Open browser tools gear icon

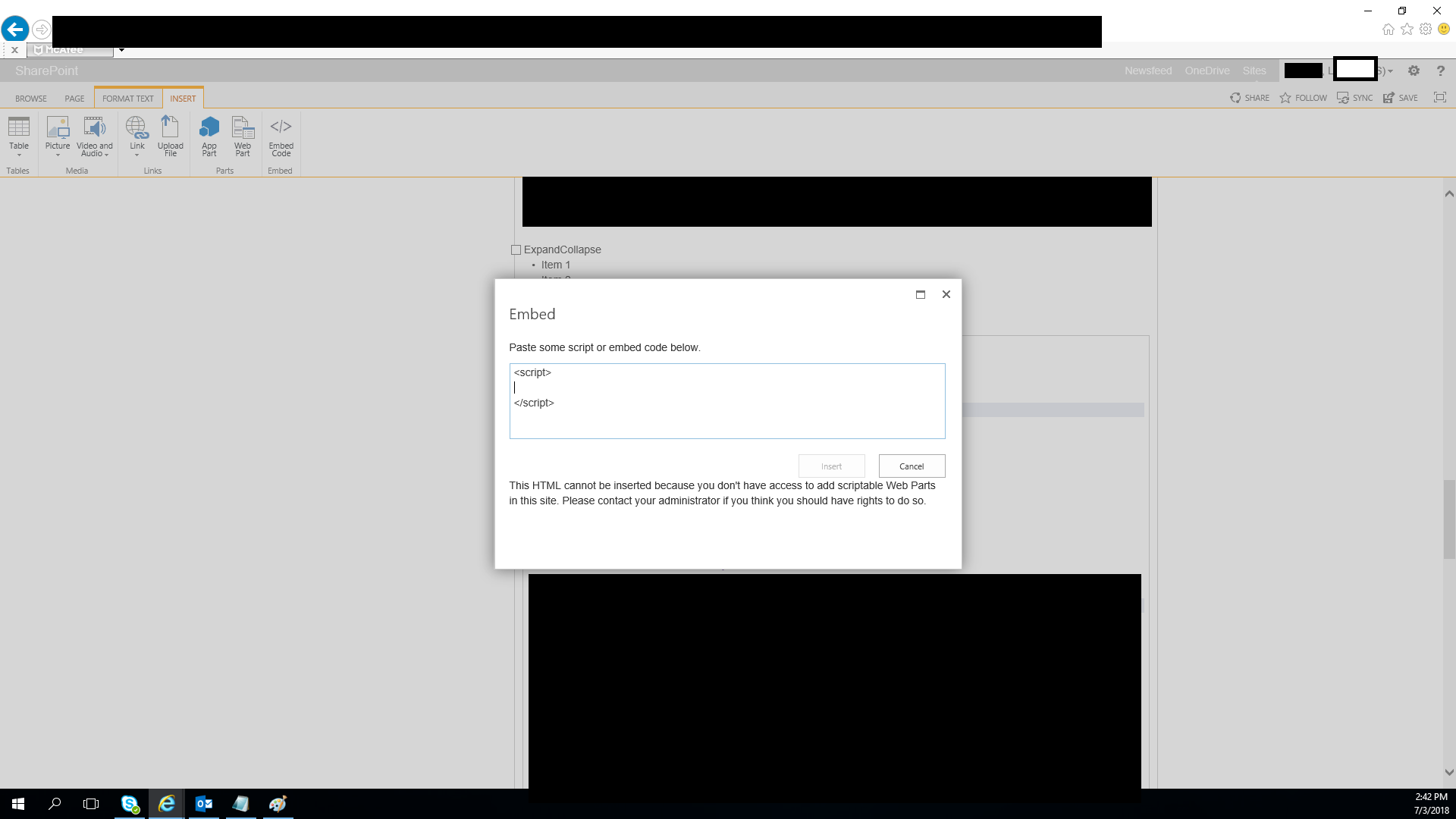tap(1426, 30)
